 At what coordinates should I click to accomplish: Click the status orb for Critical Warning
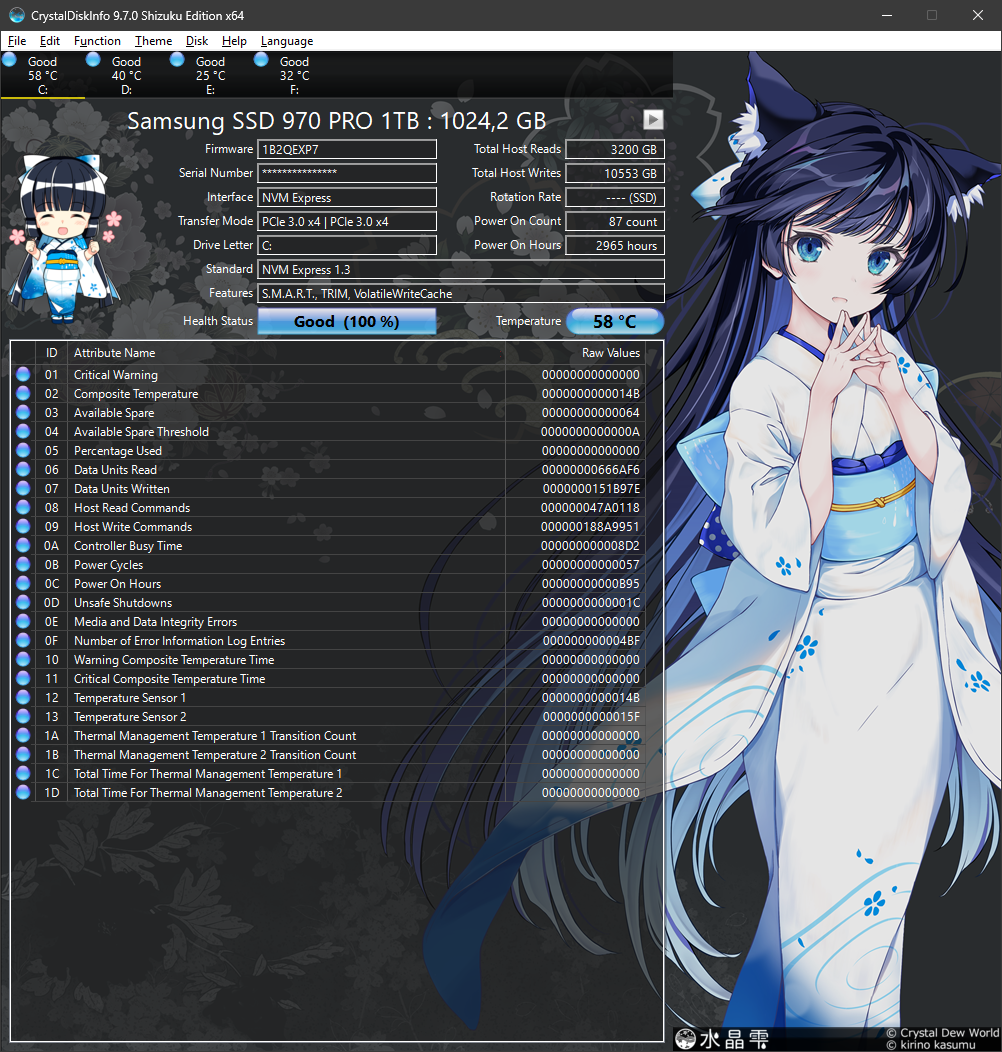[23, 374]
